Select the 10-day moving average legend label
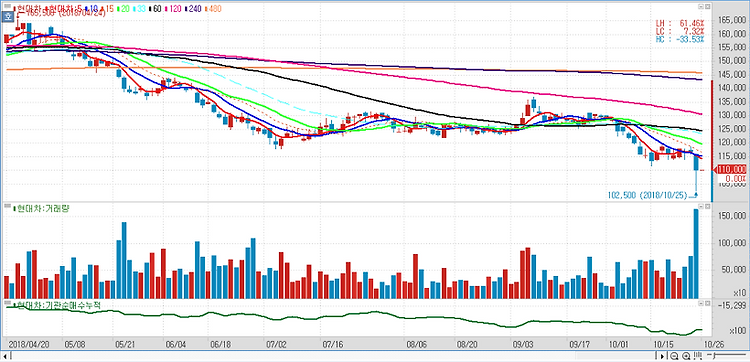The width and height of the screenshot is (750, 362). coord(92,9)
